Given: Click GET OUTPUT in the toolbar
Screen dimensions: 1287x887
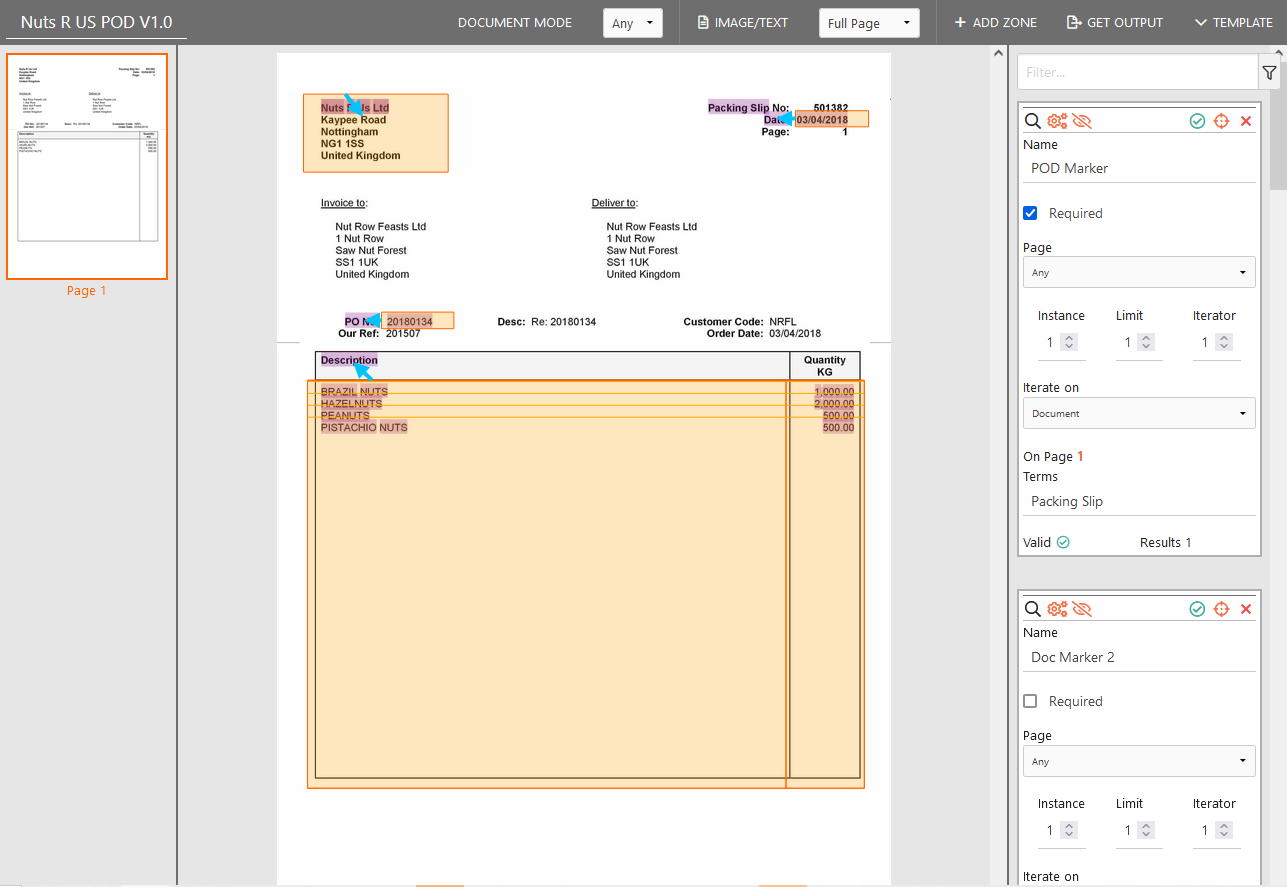Looking at the screenshot, I should coord(1115,22).
